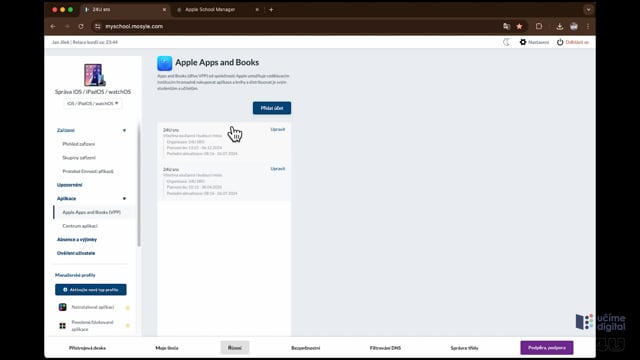Toggle the dark mode moon icon
Viewport: 640px width, 360px height.
tap(506, 42)
